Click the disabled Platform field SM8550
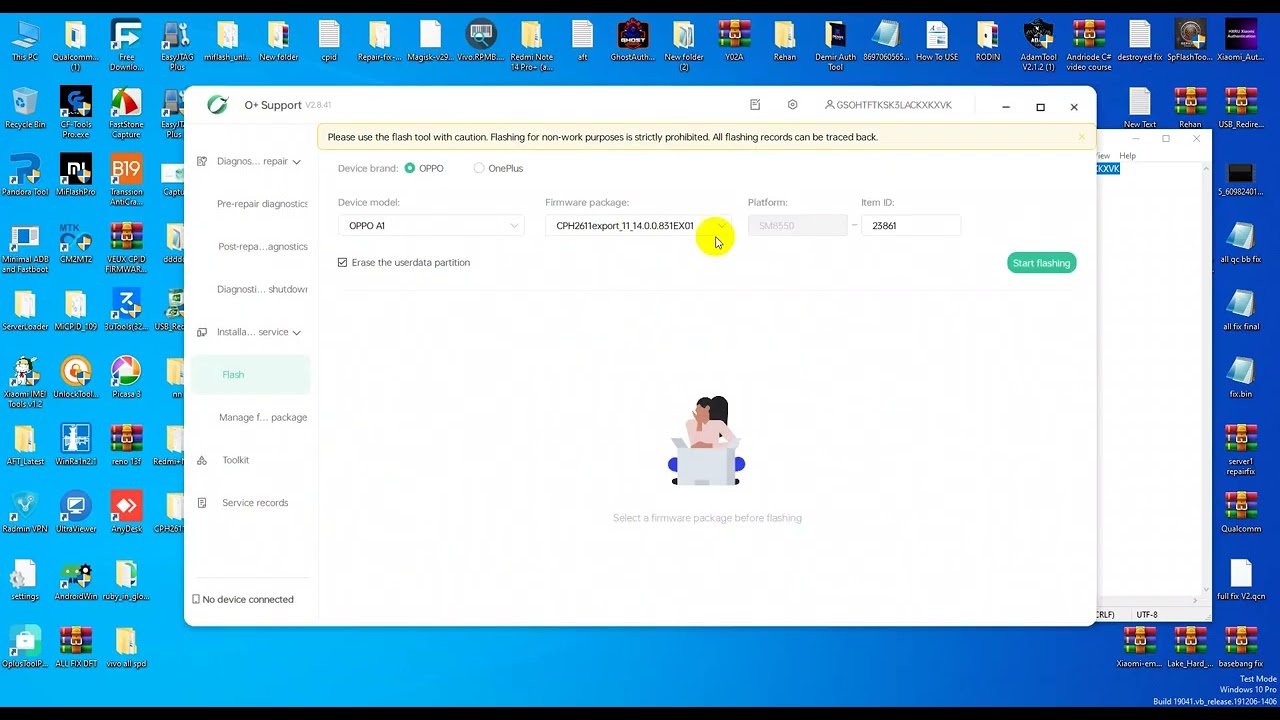The width and height of the screenshot is (1280, 720). (797, 226)
